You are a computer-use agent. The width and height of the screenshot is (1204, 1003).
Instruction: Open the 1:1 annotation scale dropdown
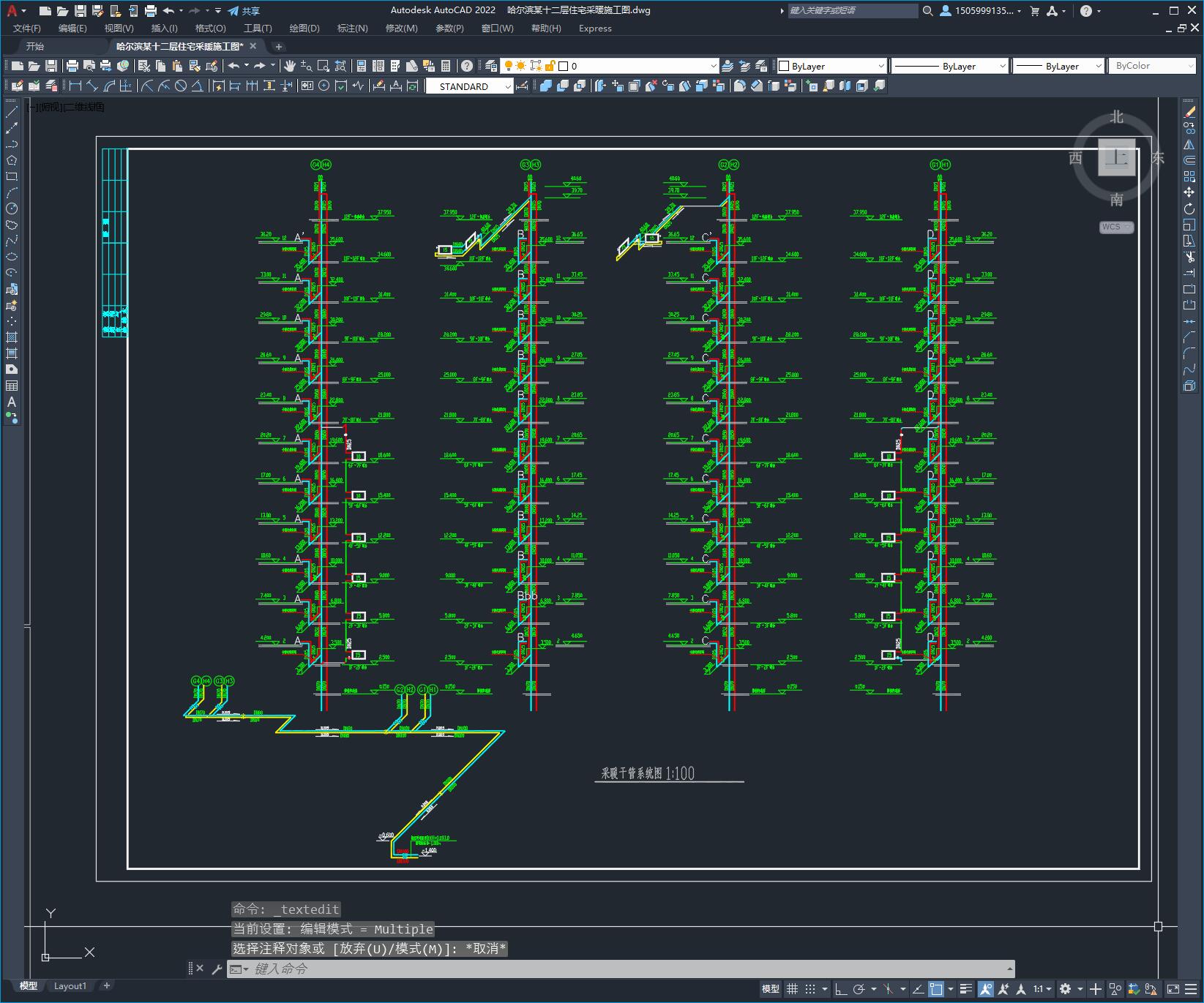click(x=1042, y=989)
